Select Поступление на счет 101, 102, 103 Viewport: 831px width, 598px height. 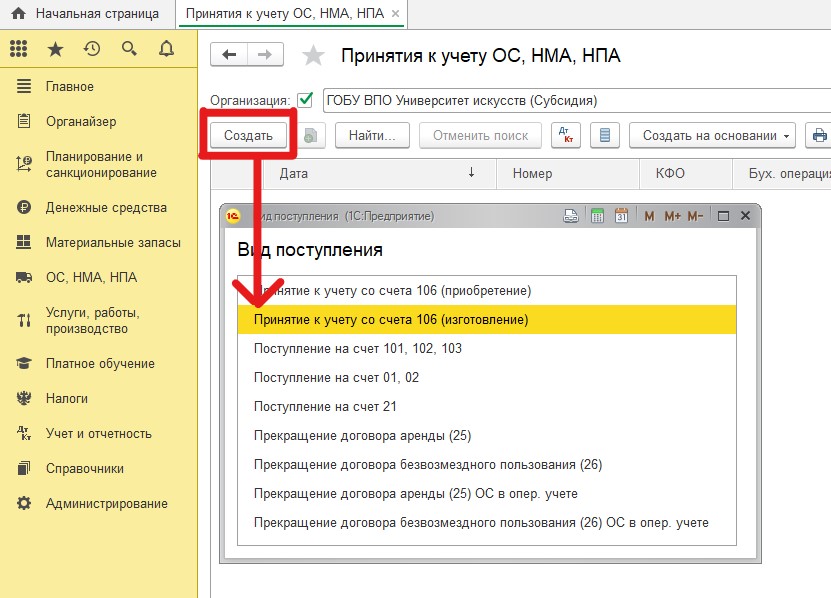click(x=487, y=348)
